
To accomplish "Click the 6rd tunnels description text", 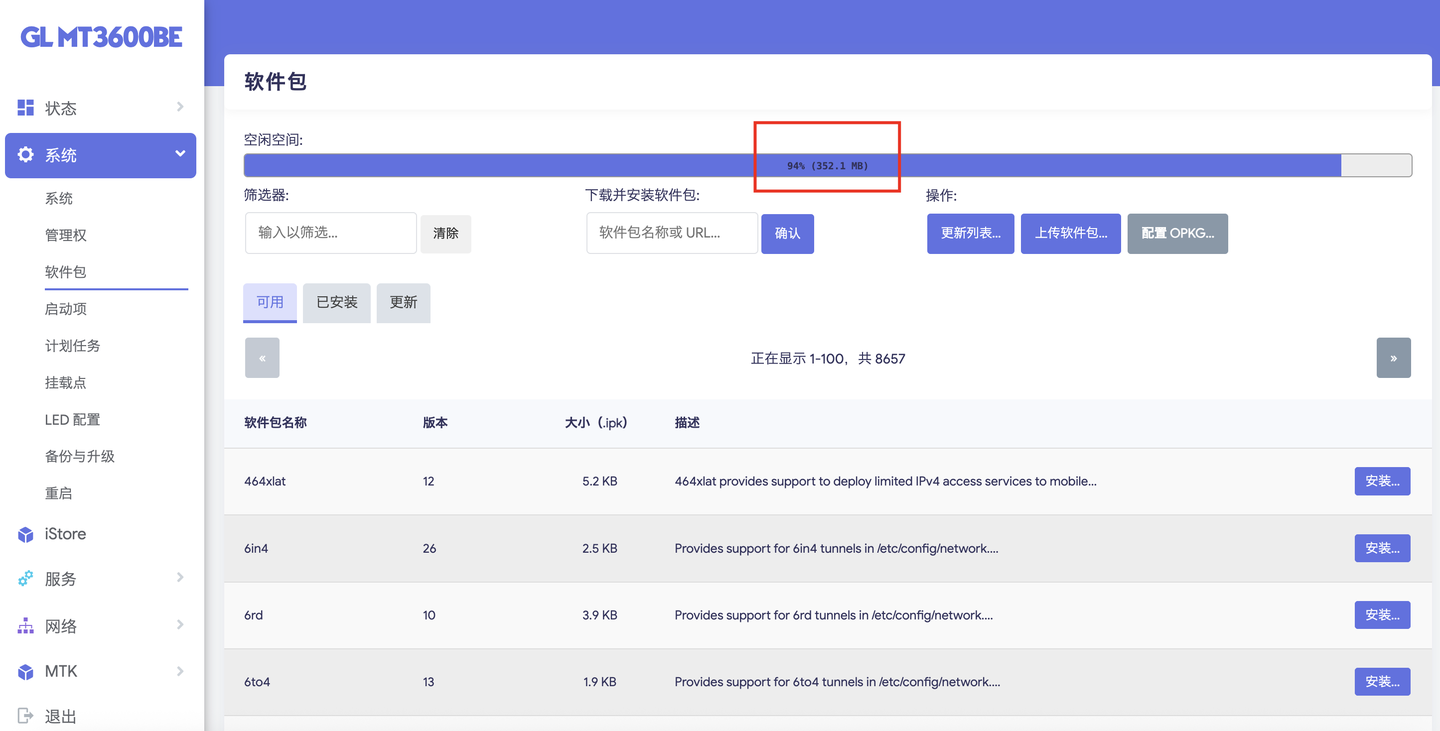I will coord(834,615).
